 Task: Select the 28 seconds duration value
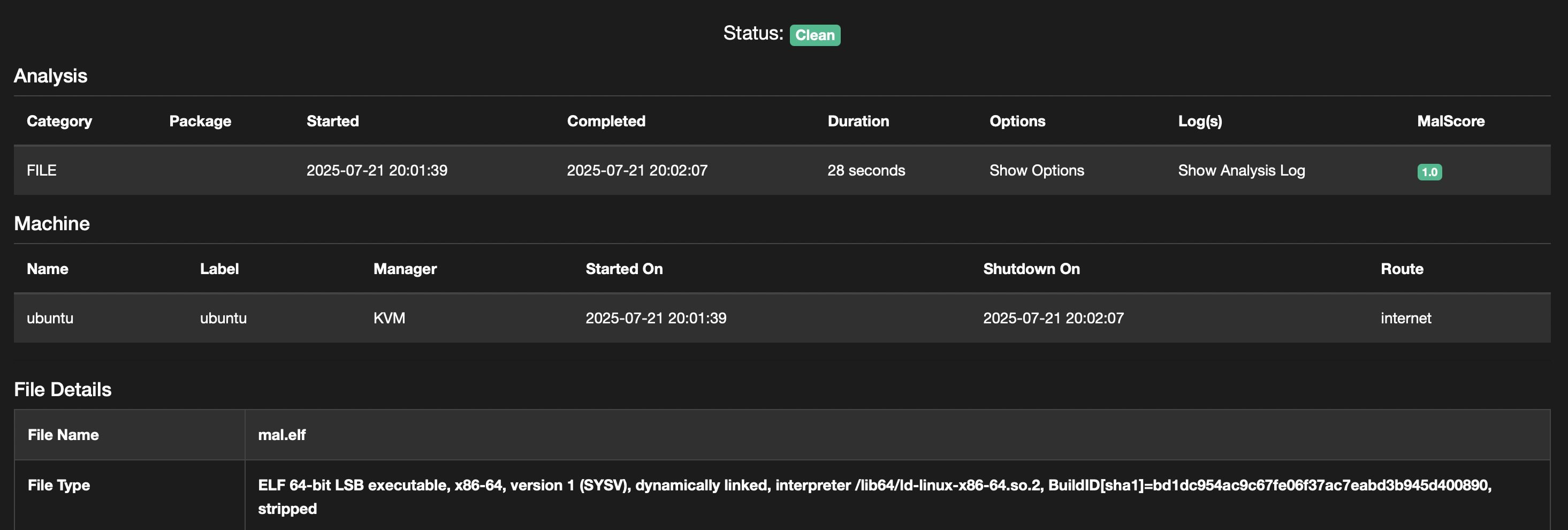(865, 171)
